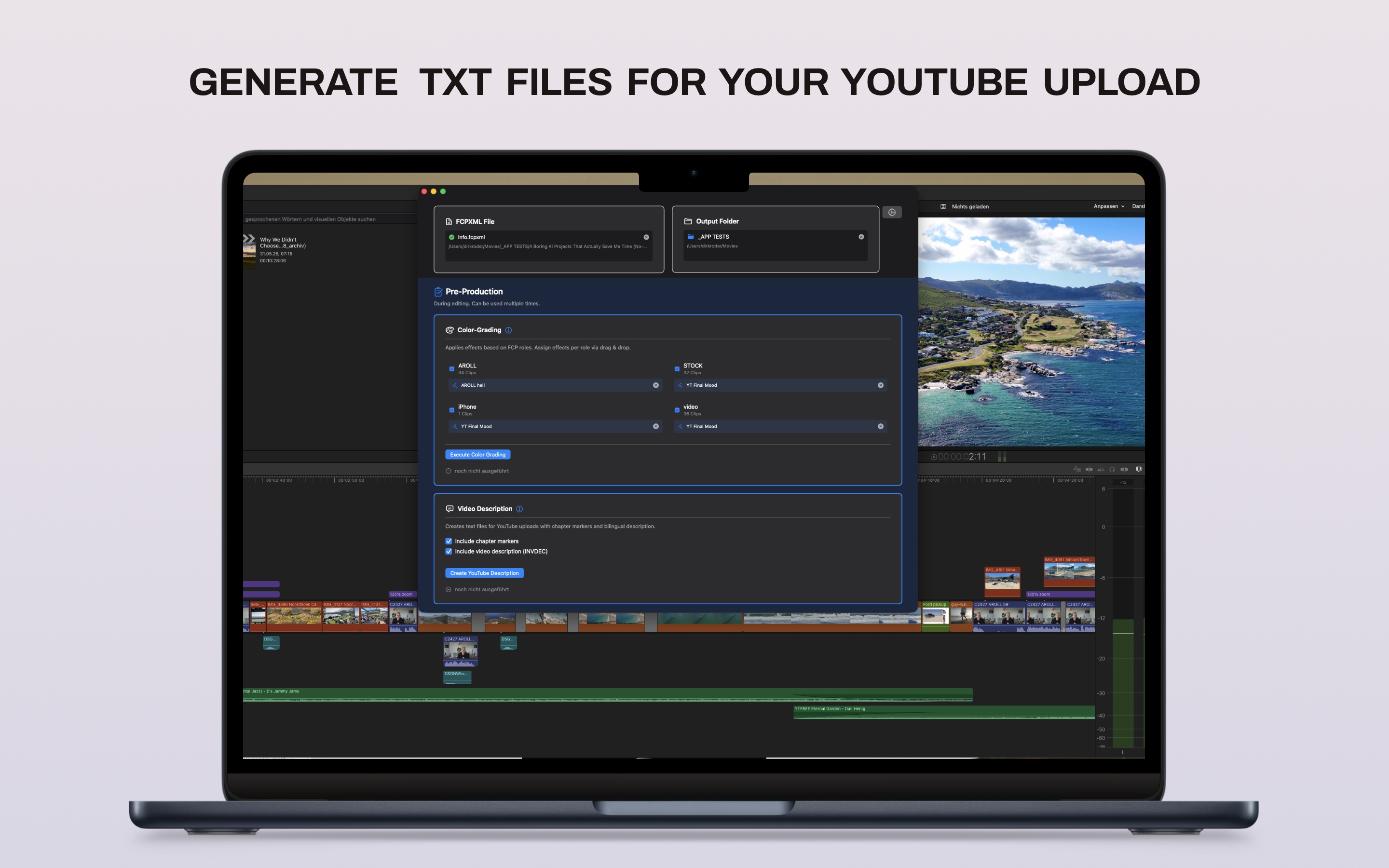Click the _APP TESTS folder icon
This screenshot has height=868, width=1389.
691,236
